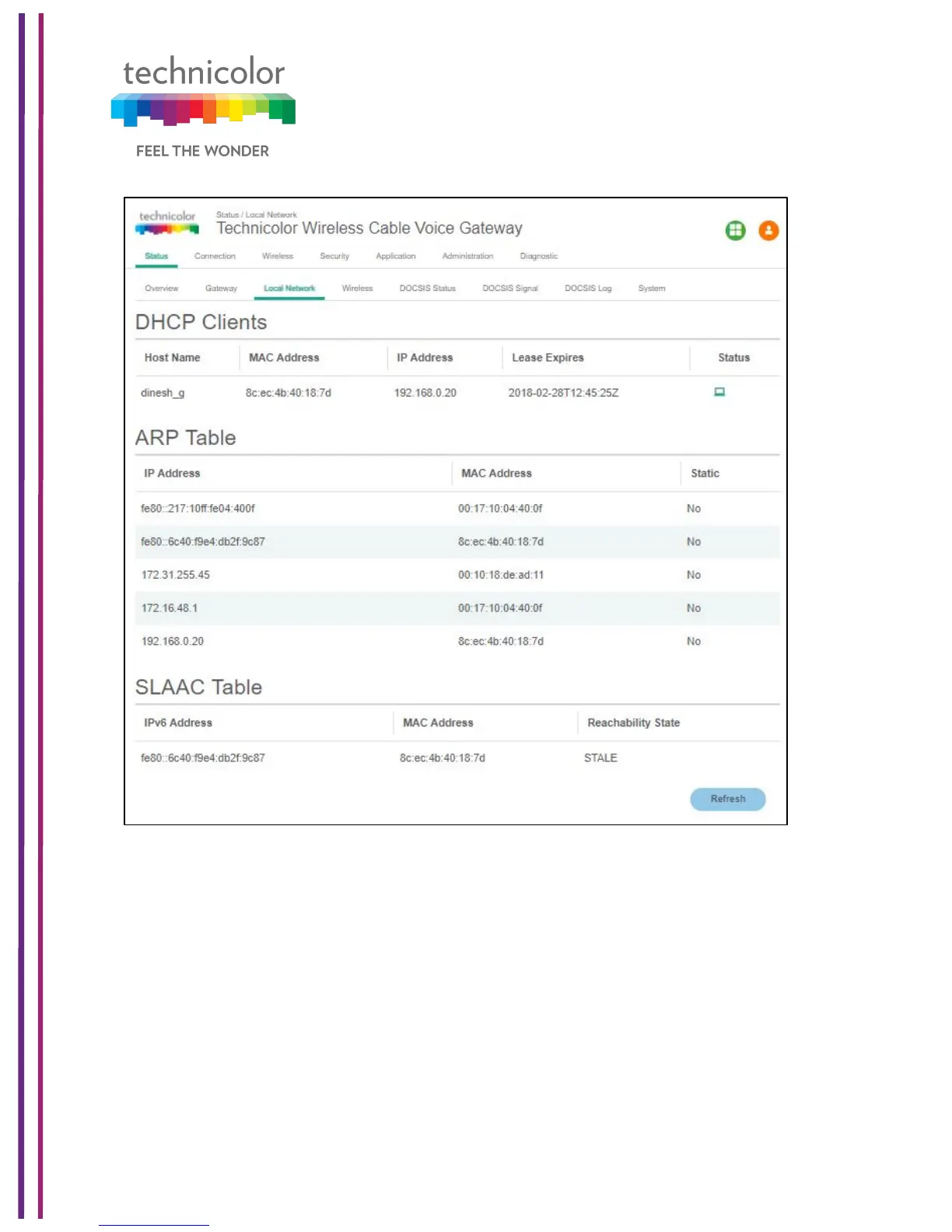Image resolution: width=952 pixels, height=1232 pixels.
Task: Click the small technicolor logo in gateway header
Action: [x=167, y=222]
